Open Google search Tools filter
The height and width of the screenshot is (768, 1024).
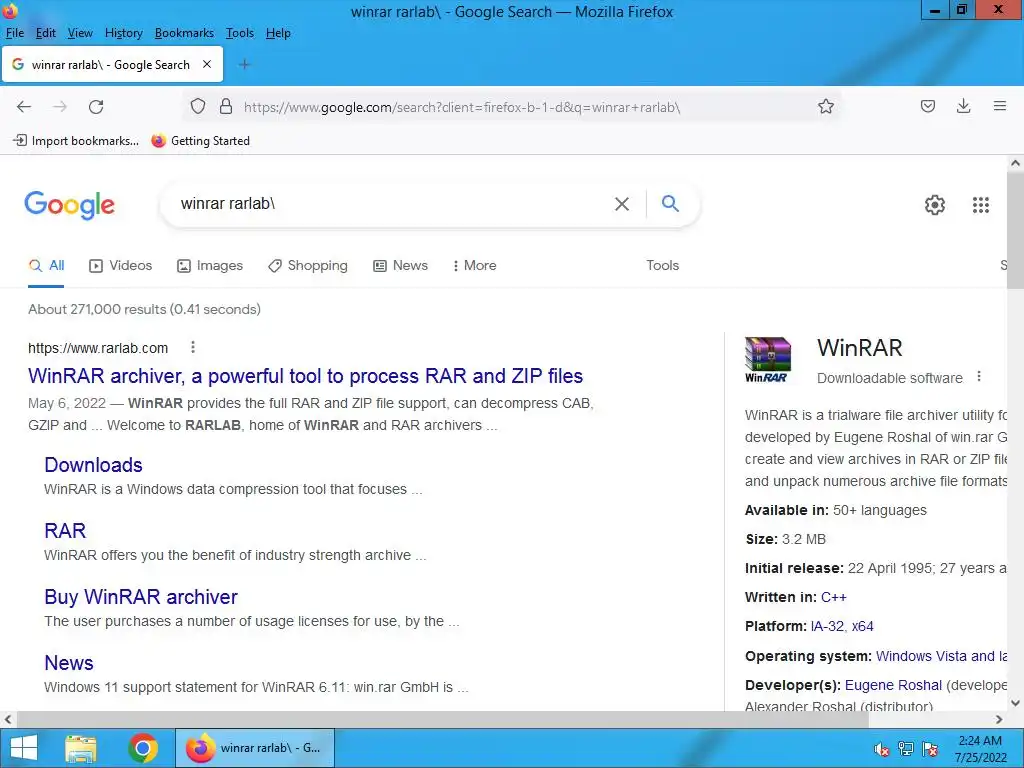(x=662, y=266)
